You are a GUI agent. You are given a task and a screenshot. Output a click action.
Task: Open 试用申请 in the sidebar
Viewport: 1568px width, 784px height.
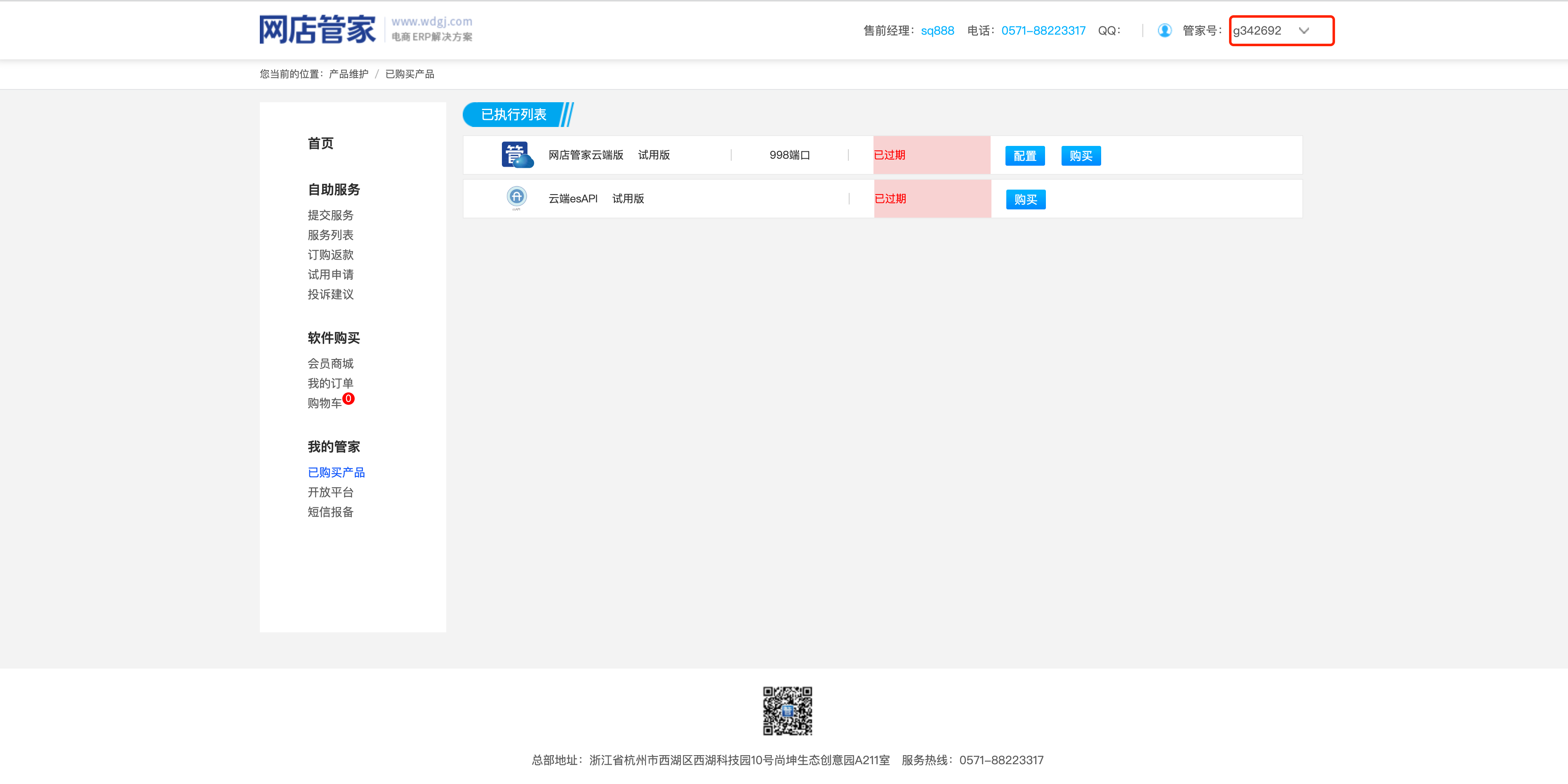click(x=330, y=274)
